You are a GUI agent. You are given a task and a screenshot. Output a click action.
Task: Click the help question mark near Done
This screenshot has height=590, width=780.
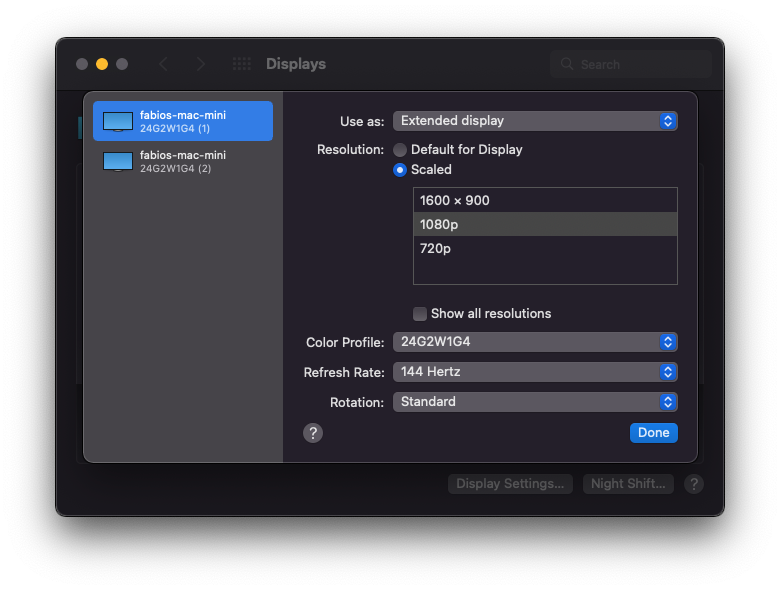click(313, 433)
